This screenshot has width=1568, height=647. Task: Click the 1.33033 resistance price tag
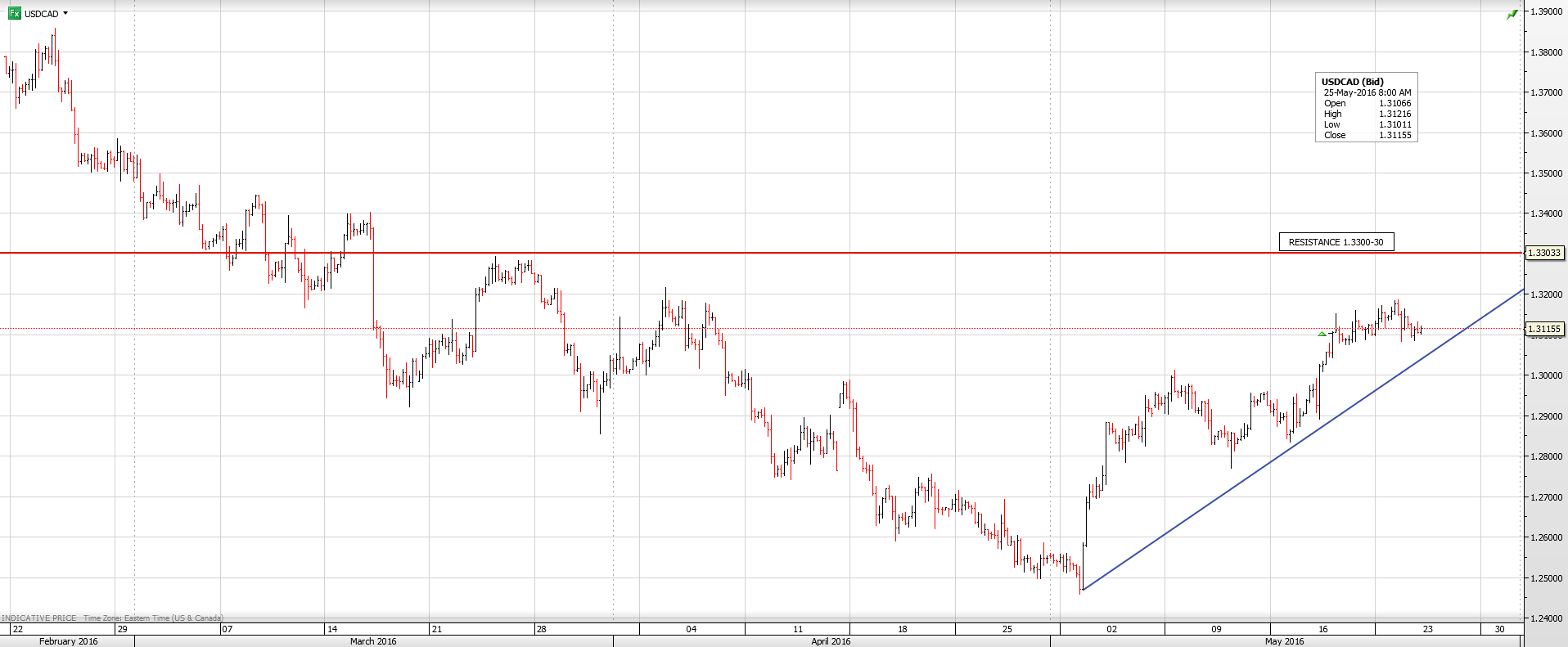(x=1544, y=254)
